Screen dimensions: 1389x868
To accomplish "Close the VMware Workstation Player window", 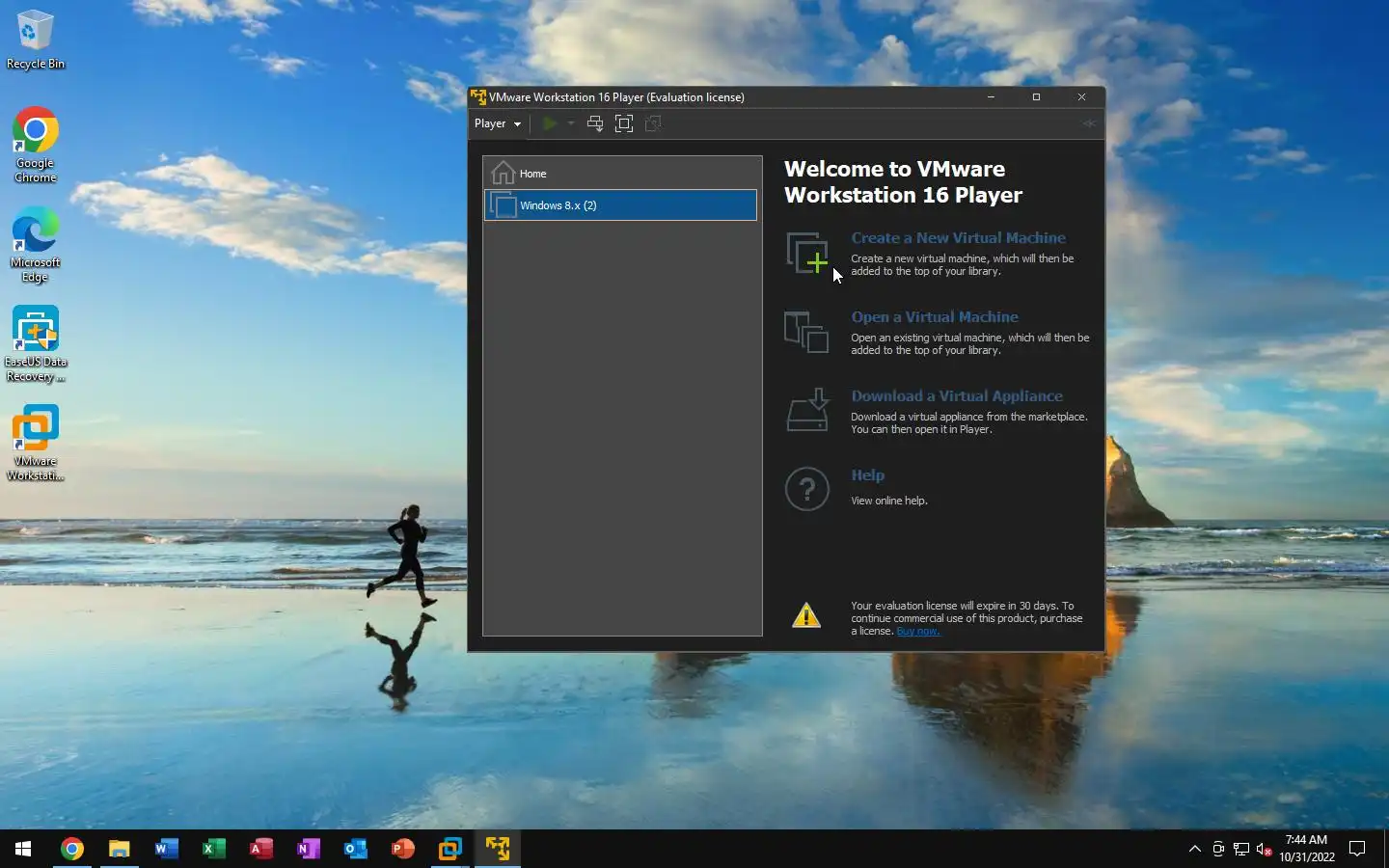I will 1081,96.
